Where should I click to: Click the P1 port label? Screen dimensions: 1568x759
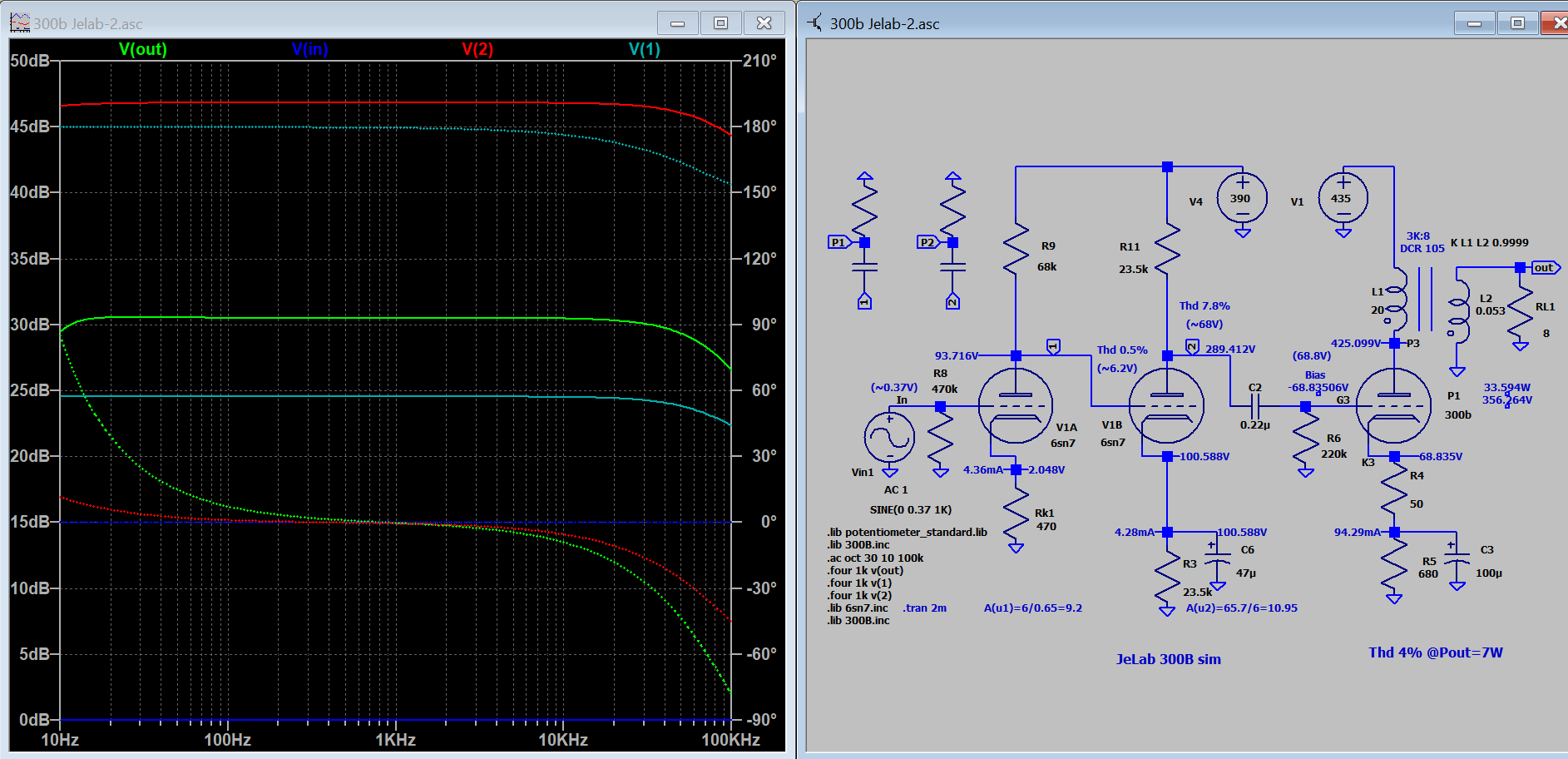(x=839, y=242)
